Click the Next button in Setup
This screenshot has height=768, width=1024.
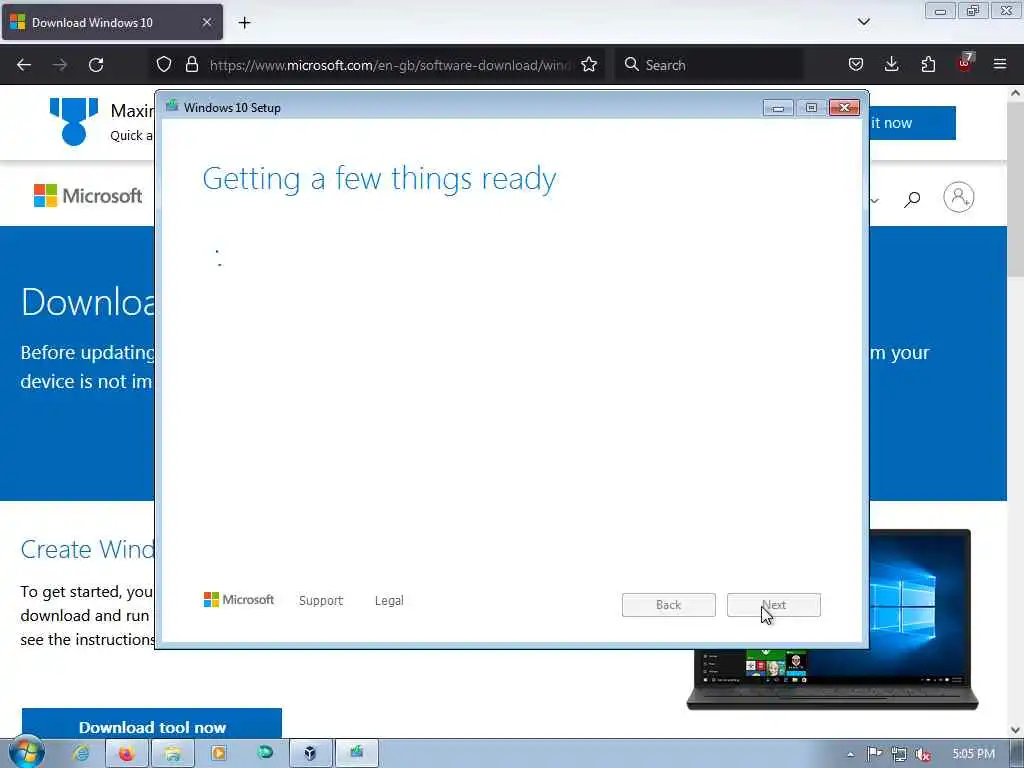click(x=774, y=605)
